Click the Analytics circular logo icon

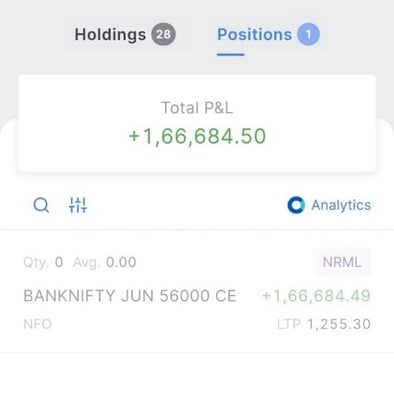click(x=296, y=205)
